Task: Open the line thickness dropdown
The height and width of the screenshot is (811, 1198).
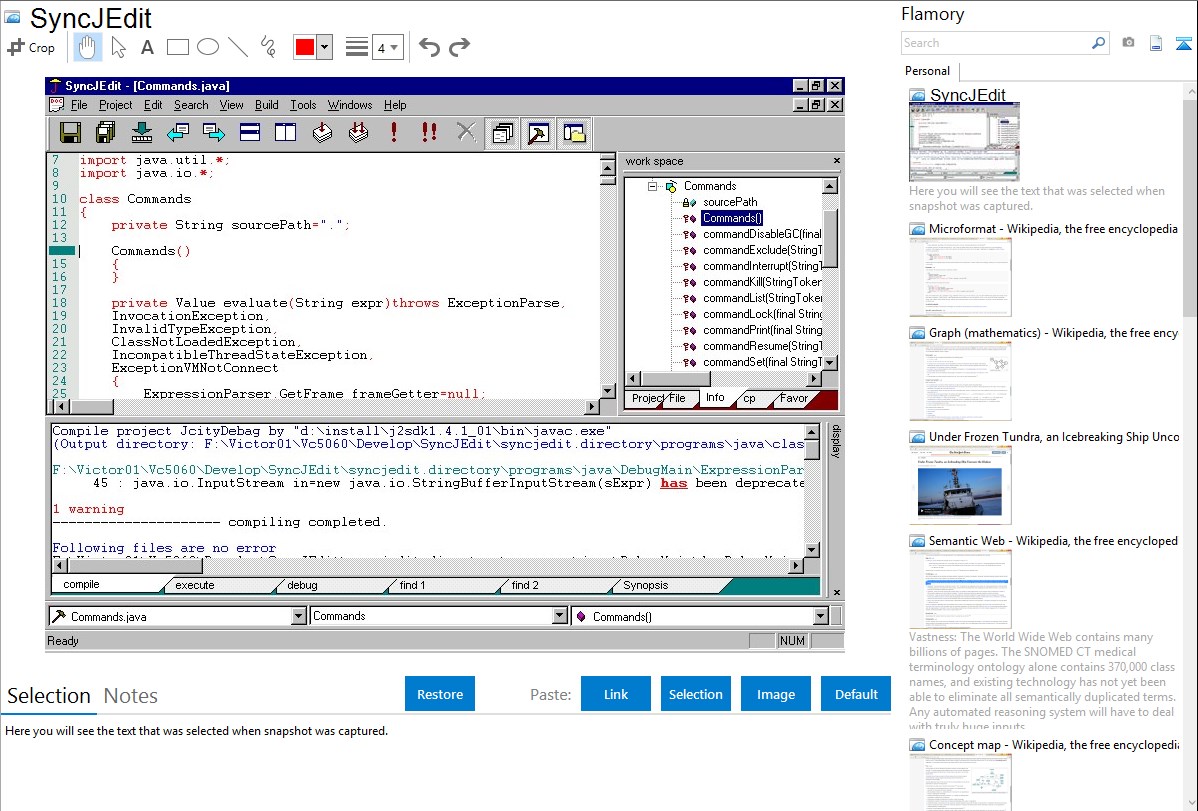Action: pyautogui.click(x=387, y=47)
